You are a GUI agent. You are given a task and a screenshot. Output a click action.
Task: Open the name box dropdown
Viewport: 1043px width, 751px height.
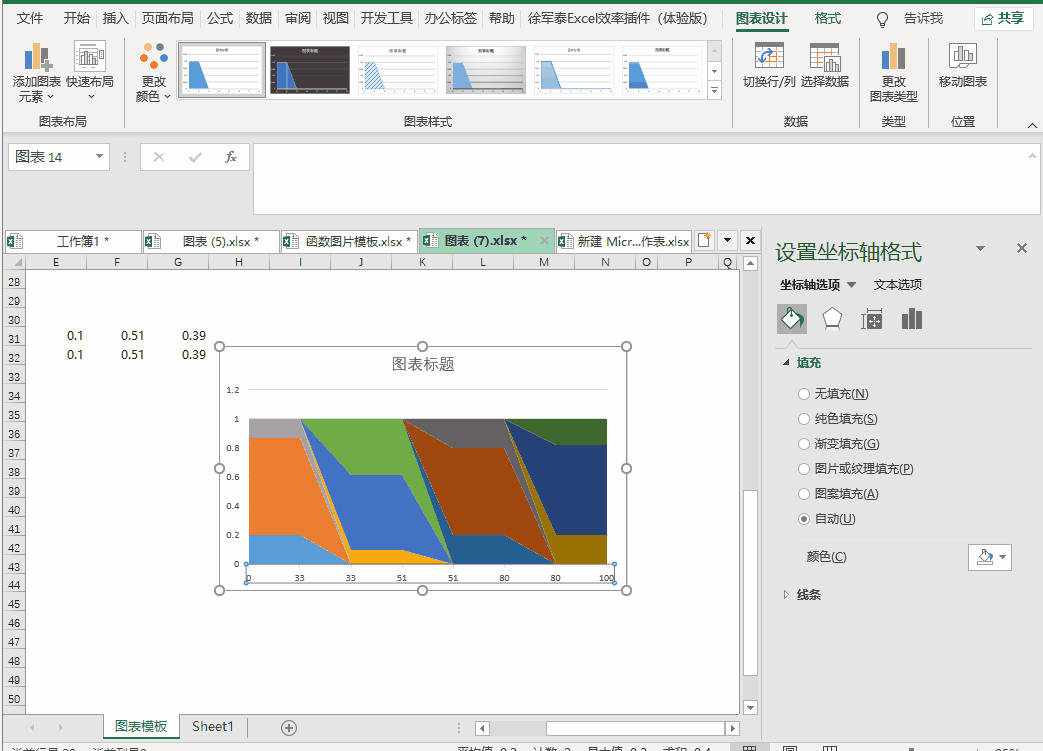pos(99,156)
